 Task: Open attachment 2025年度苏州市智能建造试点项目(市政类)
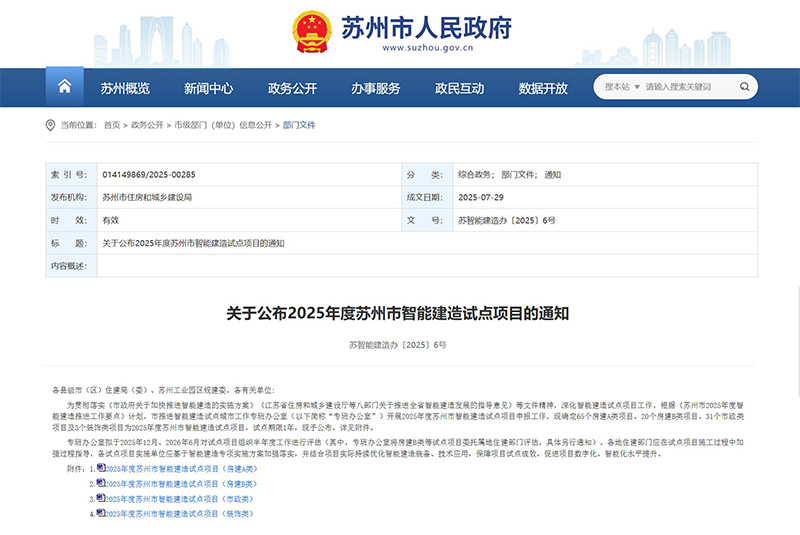pyautogui.click(x=179, y=499)
